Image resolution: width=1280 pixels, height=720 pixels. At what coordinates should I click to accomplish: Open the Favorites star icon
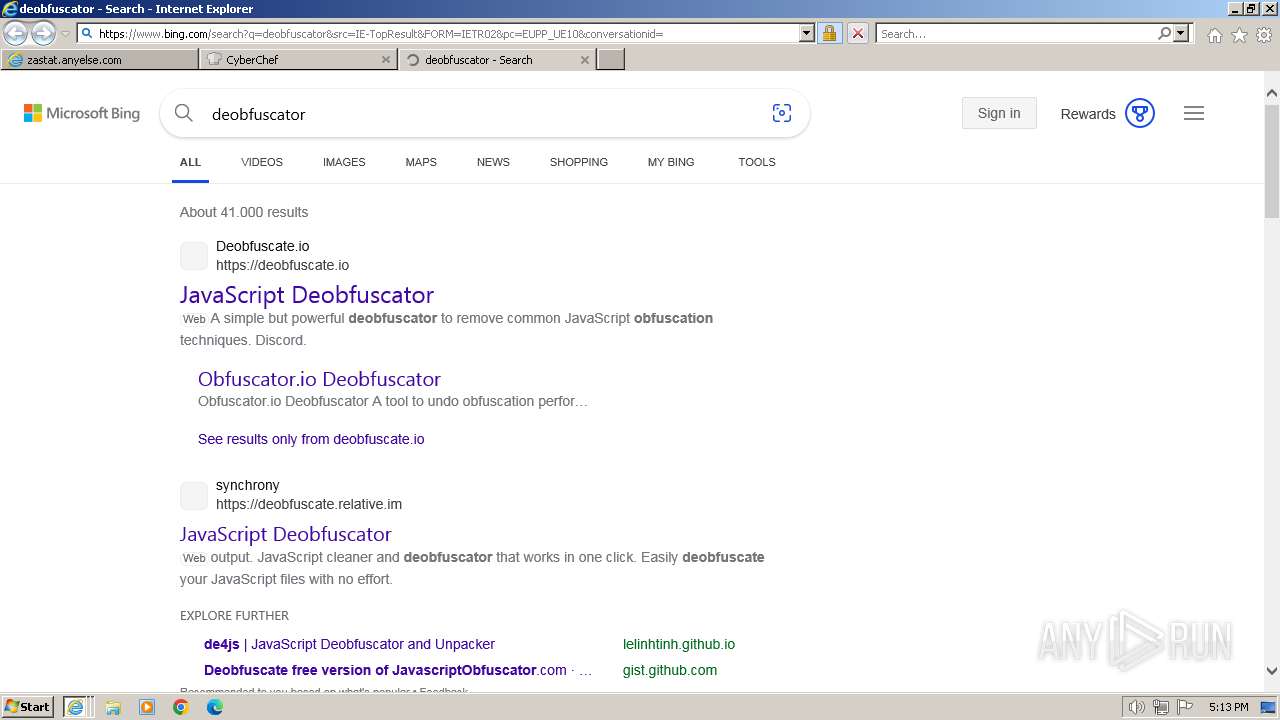pyautogui.click(x=1239, y=35)
